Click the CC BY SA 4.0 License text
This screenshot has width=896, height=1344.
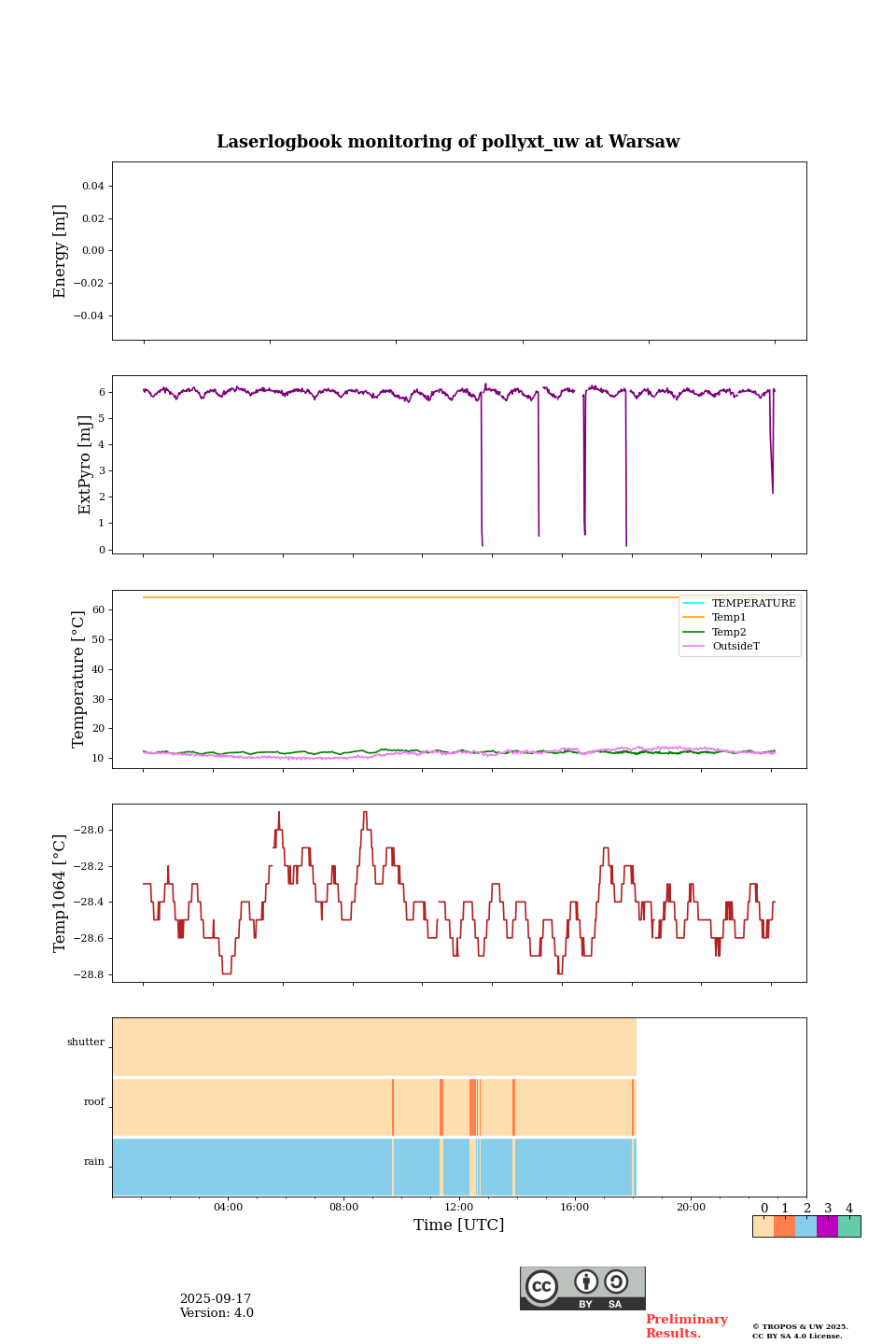click(x=797, y=1336)
